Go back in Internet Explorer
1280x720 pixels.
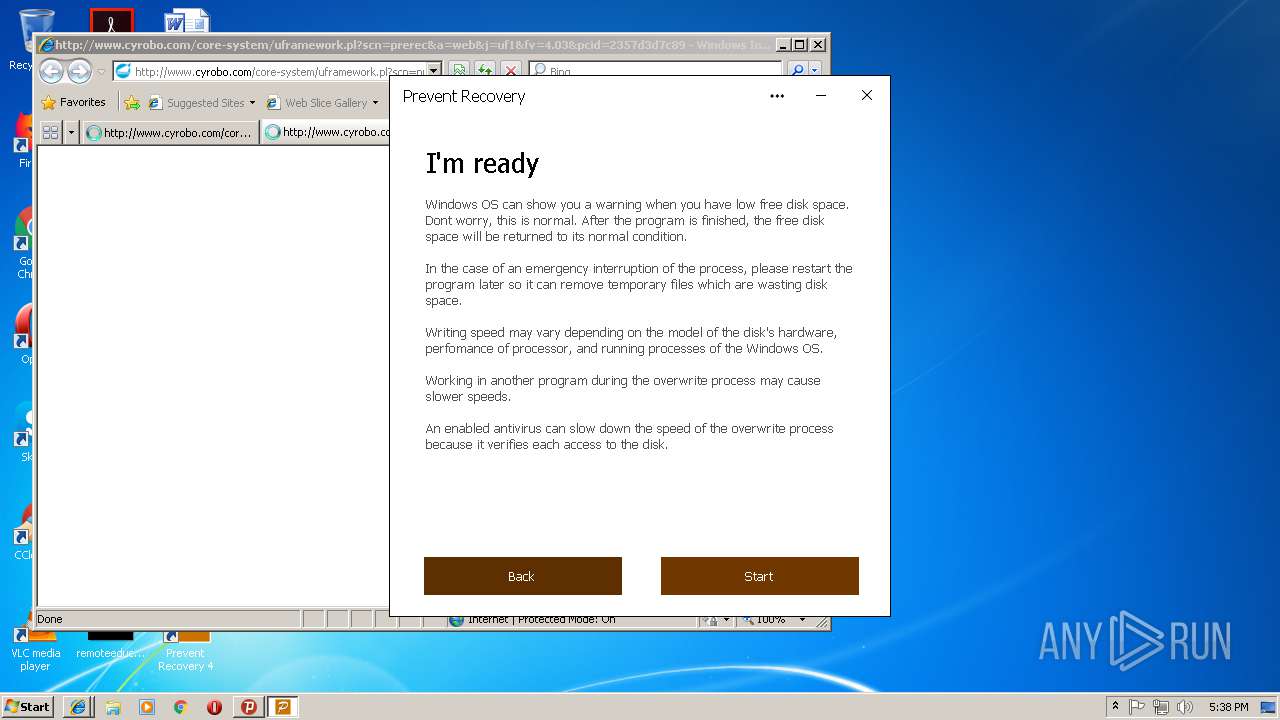coord(51,71)
